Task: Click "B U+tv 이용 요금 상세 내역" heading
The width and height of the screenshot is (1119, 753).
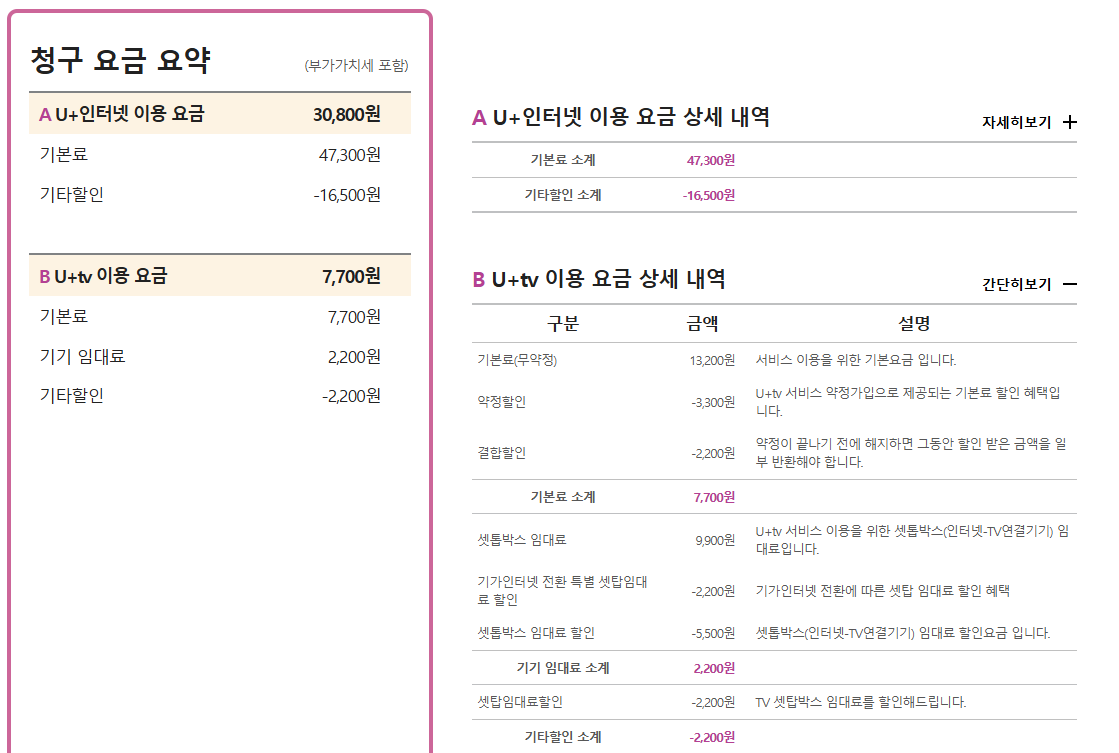Action: [x=599, y=279]
